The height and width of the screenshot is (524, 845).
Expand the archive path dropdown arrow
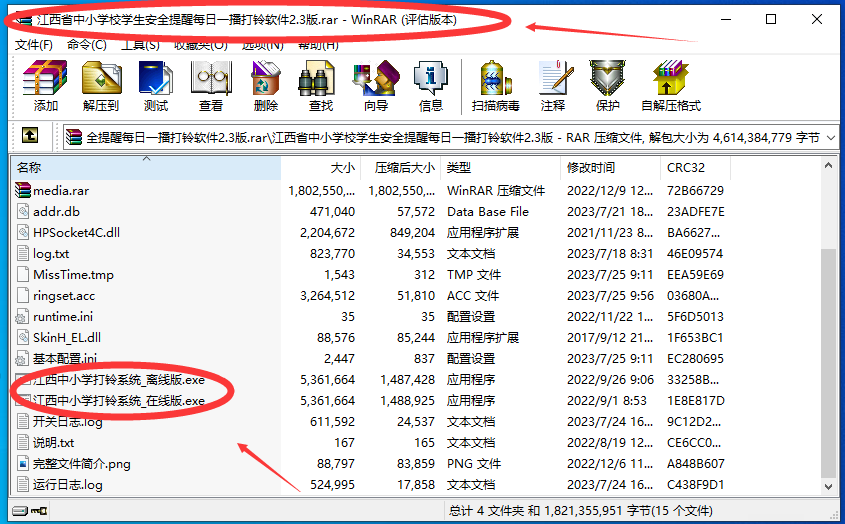click(x=831, y=138)
